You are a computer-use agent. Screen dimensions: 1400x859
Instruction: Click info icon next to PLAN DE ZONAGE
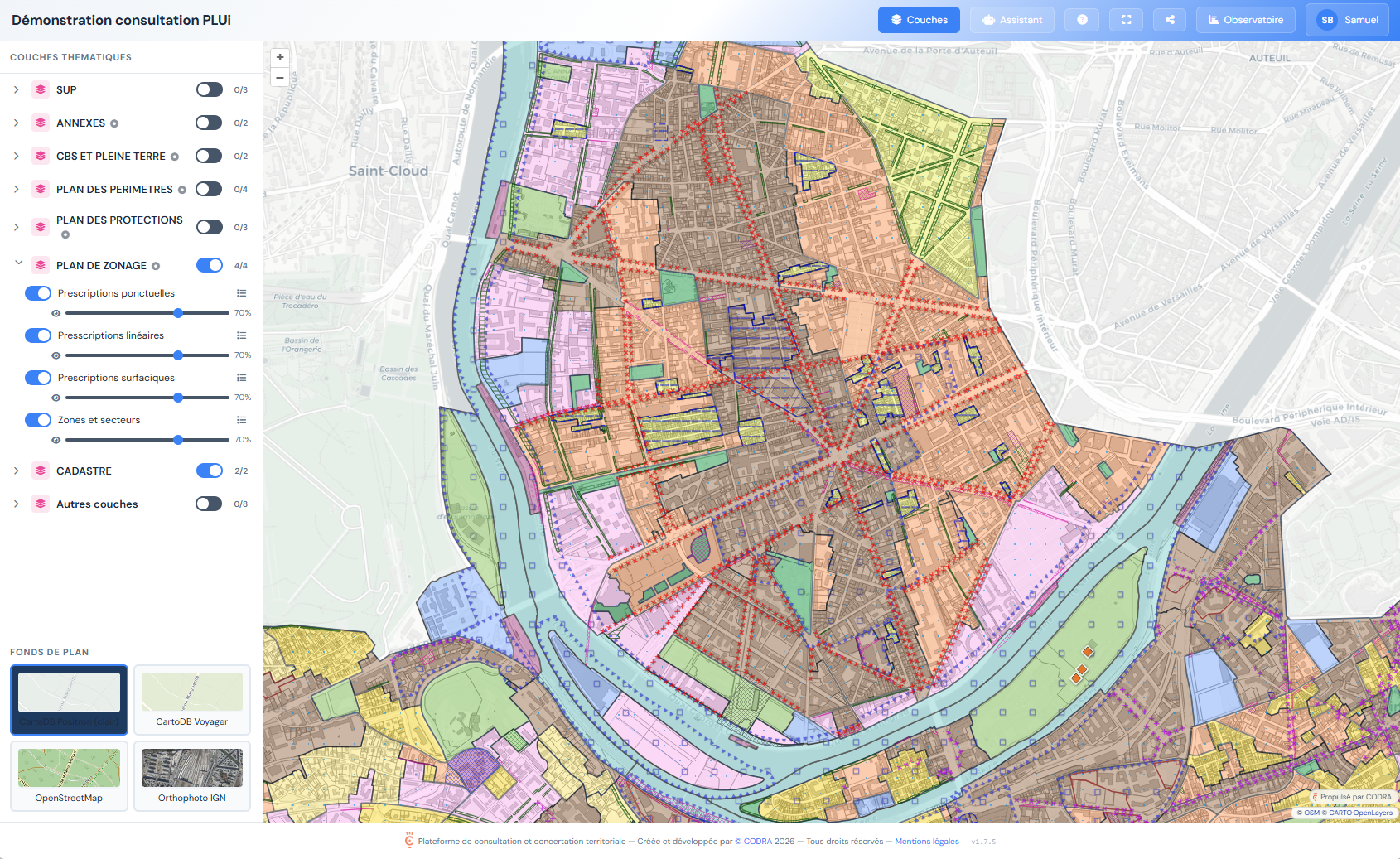click(x=156, y=266)
